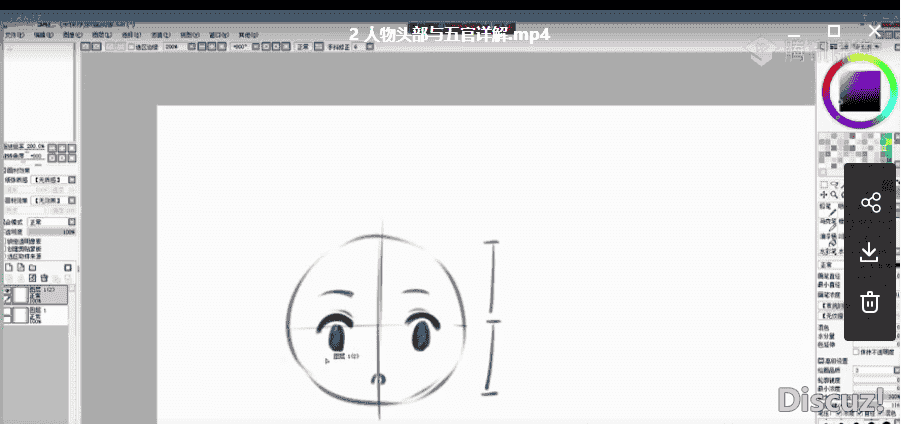Select the move tool

pos(823,195)
